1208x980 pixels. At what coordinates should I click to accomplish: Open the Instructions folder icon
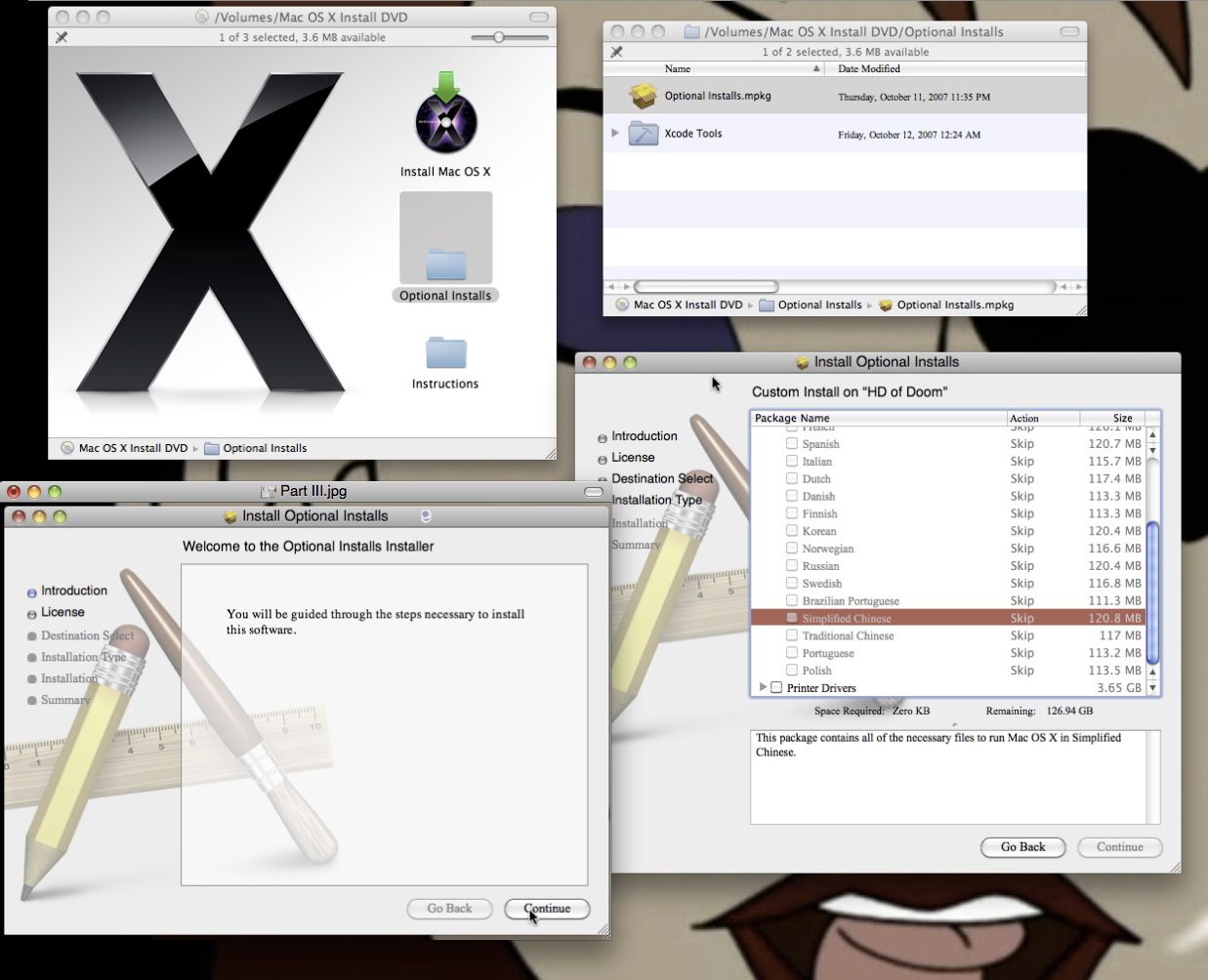445,352
